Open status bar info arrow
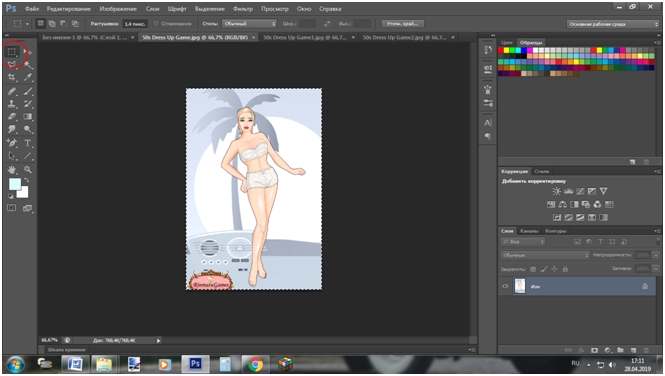Viewport: 665px width, 376px height. pos(158,340)
